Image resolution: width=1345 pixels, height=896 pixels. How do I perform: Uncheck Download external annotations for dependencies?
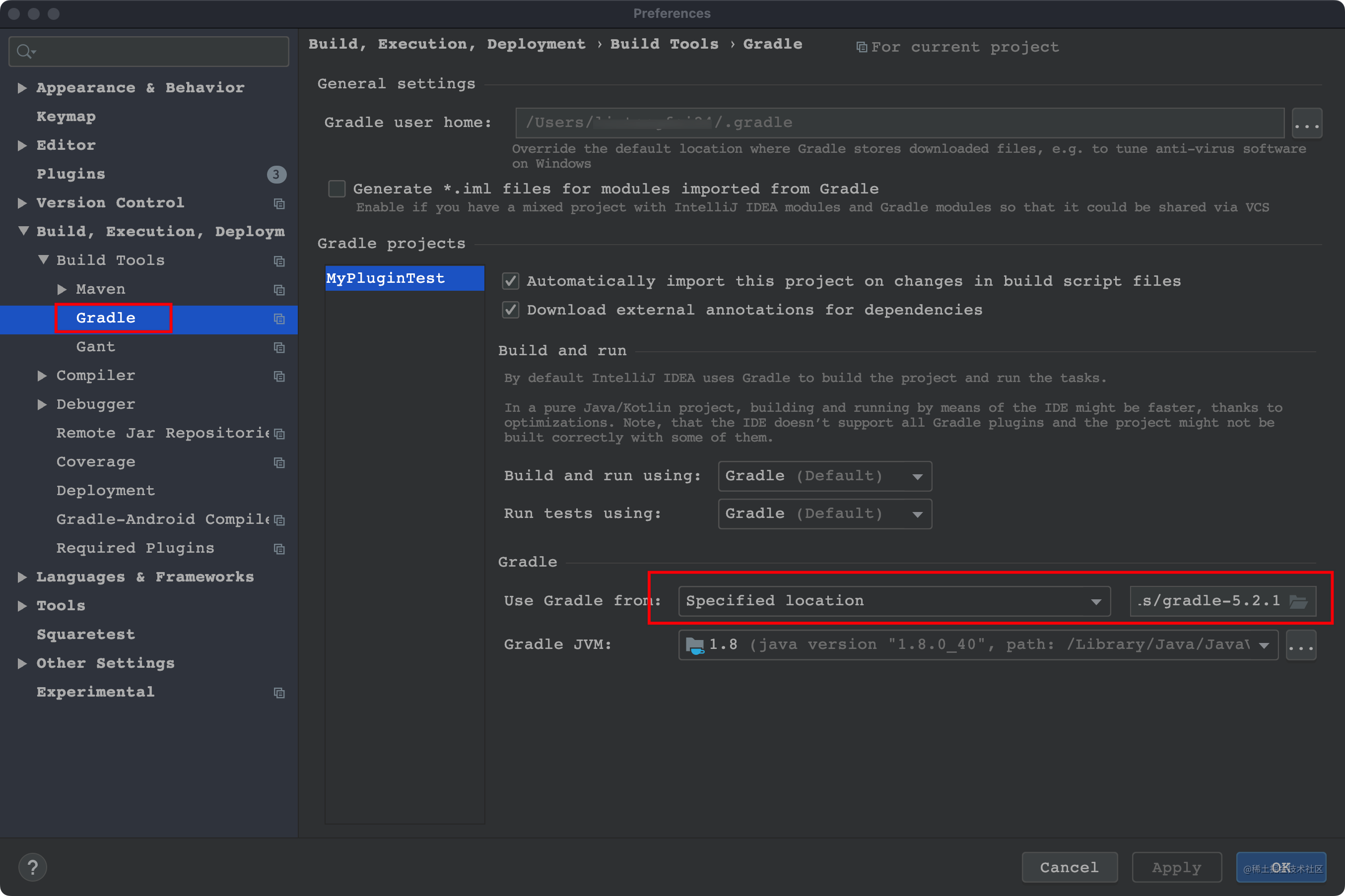[x=510, y=310]
